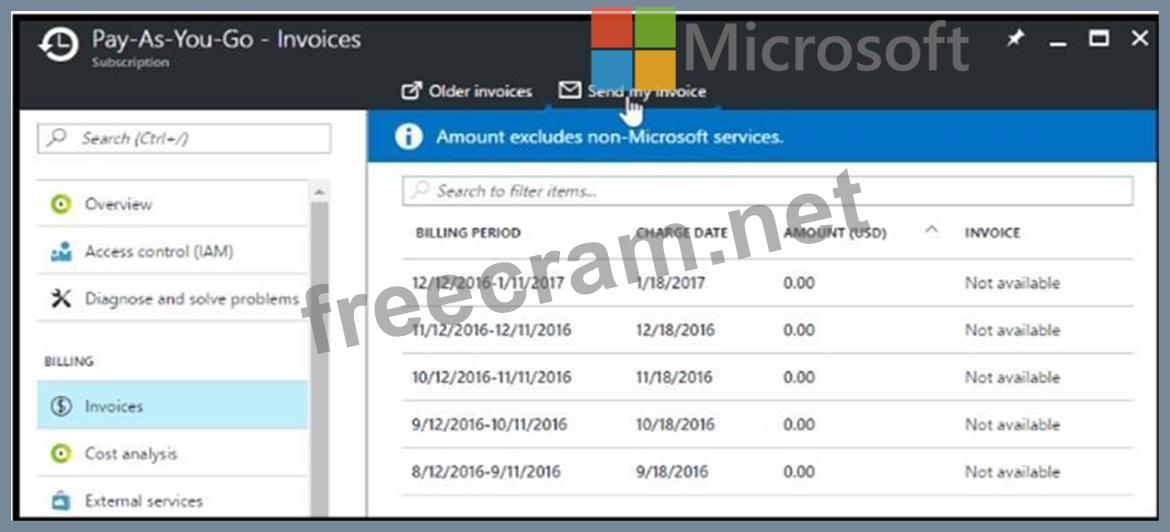1170x532 pixels.
Task: Click the green Overview icon
Action: pyautogui.click(x=61, y=204)
